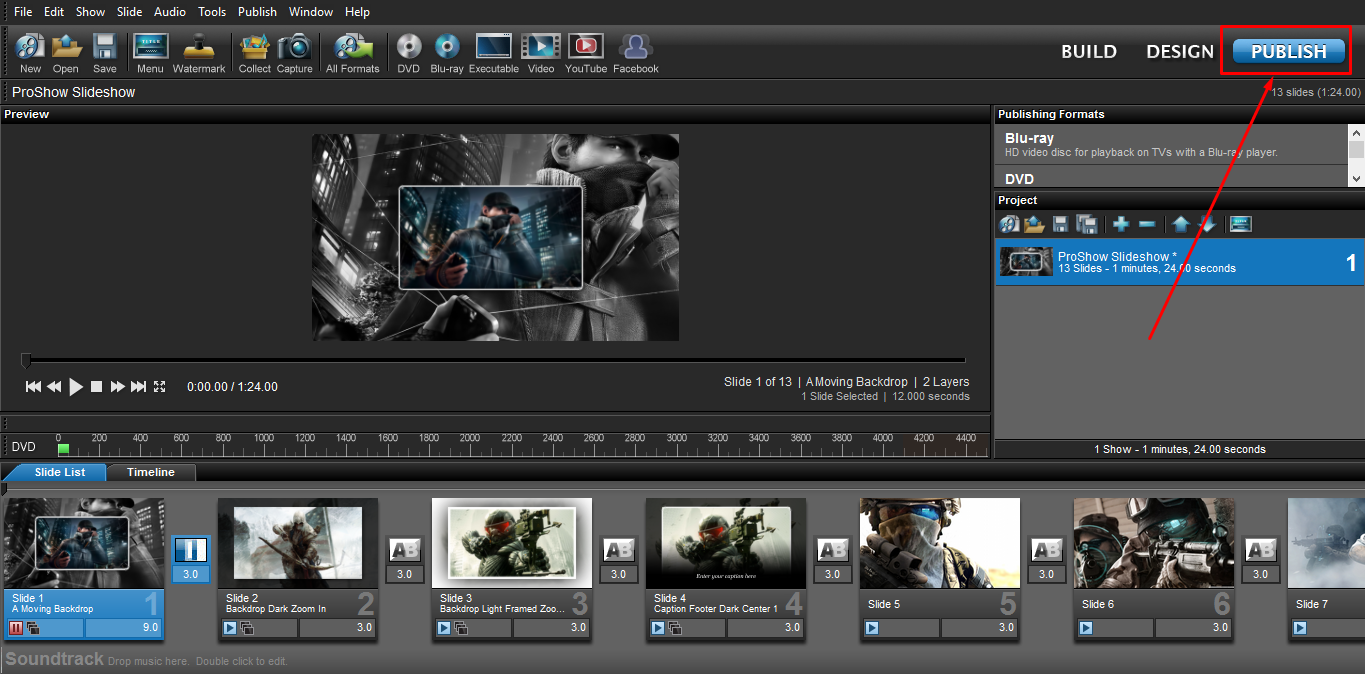Stop the preview playback
This screenshot has width=1365, height=674.
97,387
